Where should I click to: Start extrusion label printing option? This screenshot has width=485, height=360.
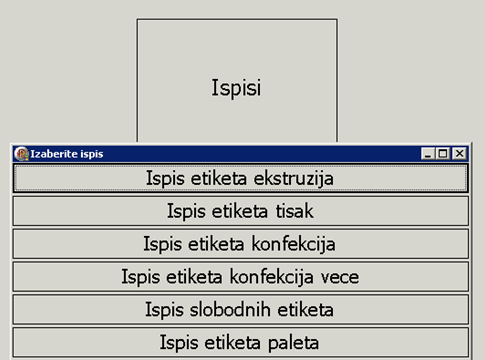coord(240,178)
